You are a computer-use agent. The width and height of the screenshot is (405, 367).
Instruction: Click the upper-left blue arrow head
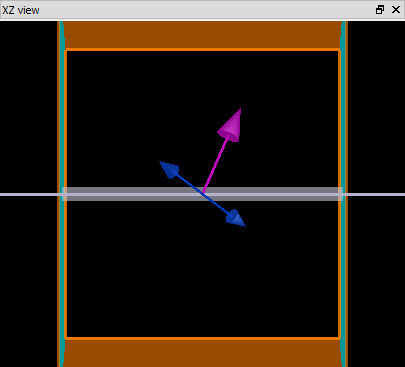coord(169,169)
